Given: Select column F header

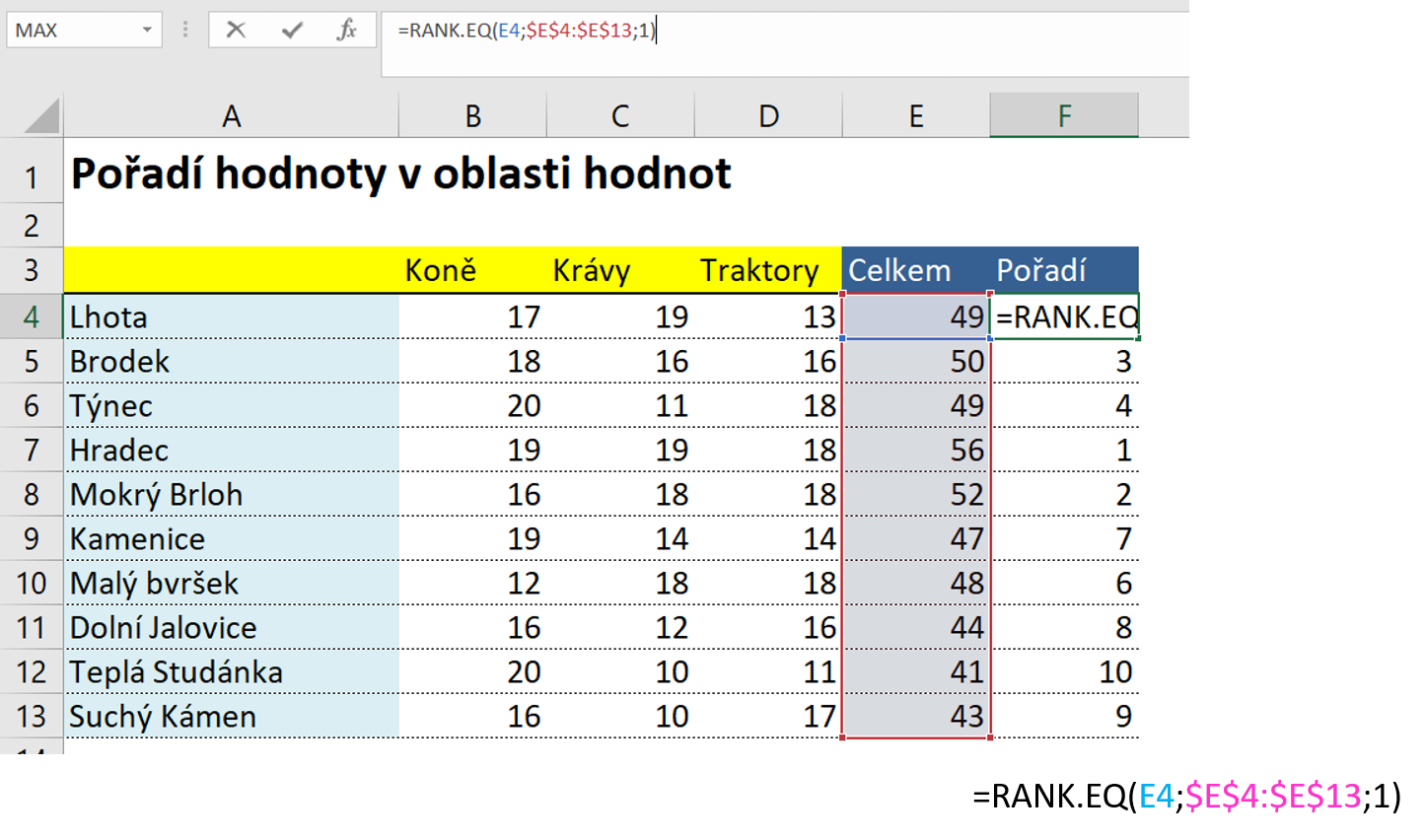Looking at the screenshot, I should [1064, 115].
